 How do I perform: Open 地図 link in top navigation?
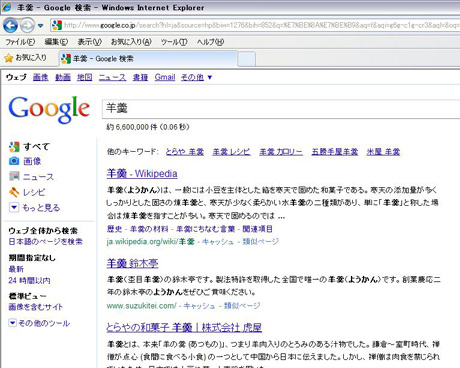click(85, 77)
